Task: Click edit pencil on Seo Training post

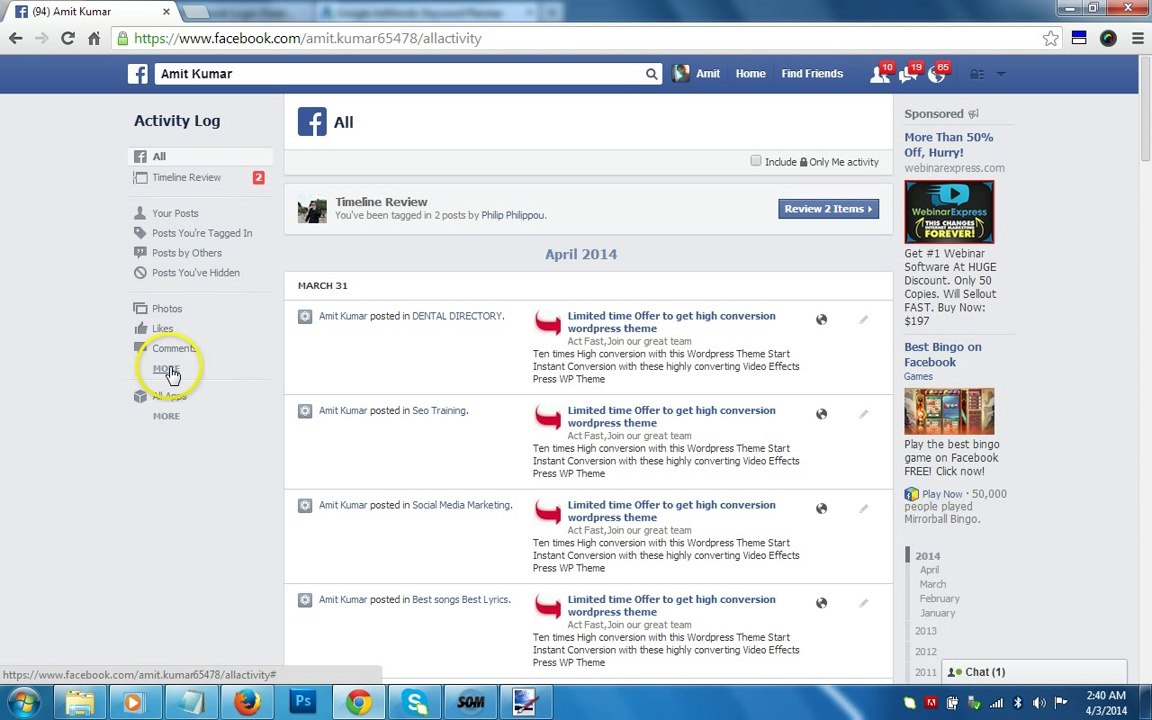Action: (x=864, y=414)
